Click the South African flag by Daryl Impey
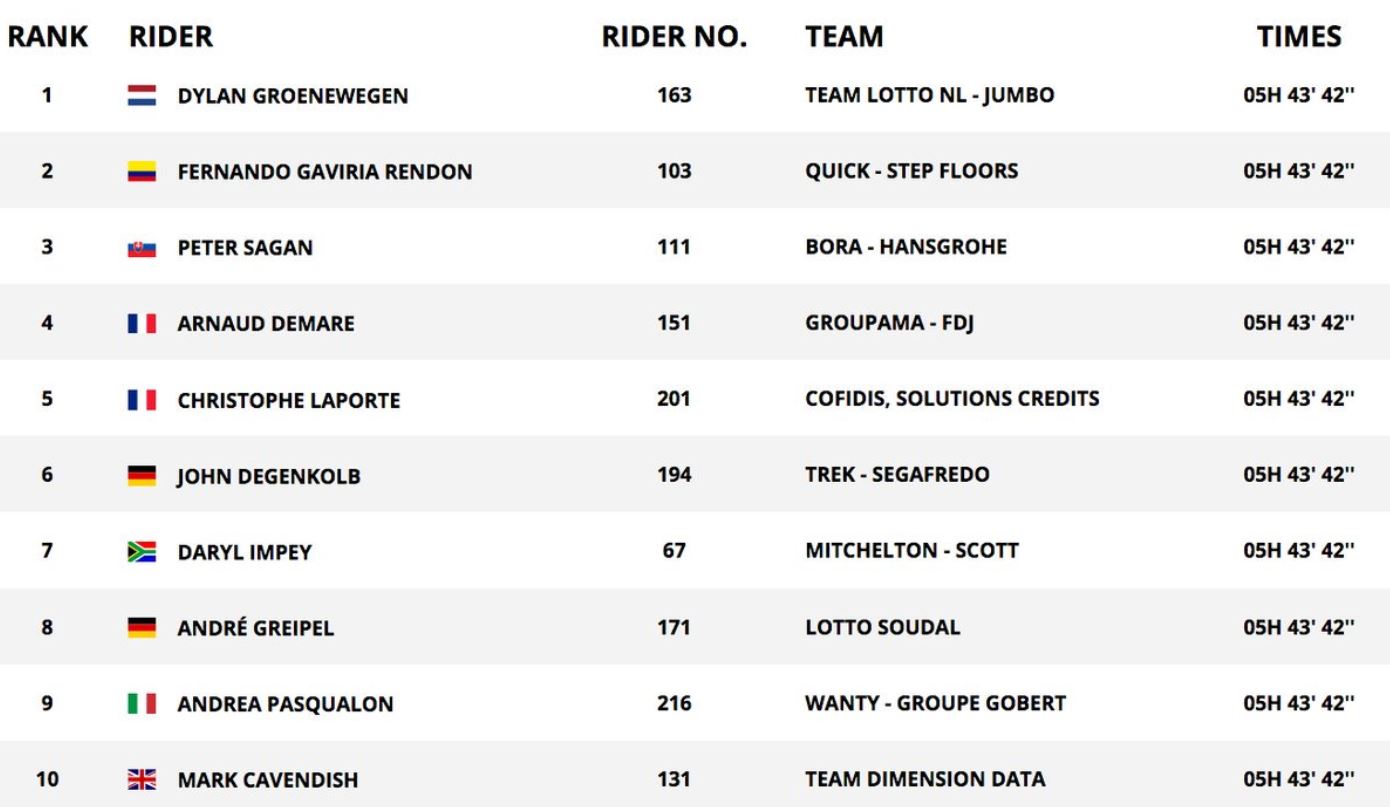This screenshot has height=807, width=1390. click(142, 552)
